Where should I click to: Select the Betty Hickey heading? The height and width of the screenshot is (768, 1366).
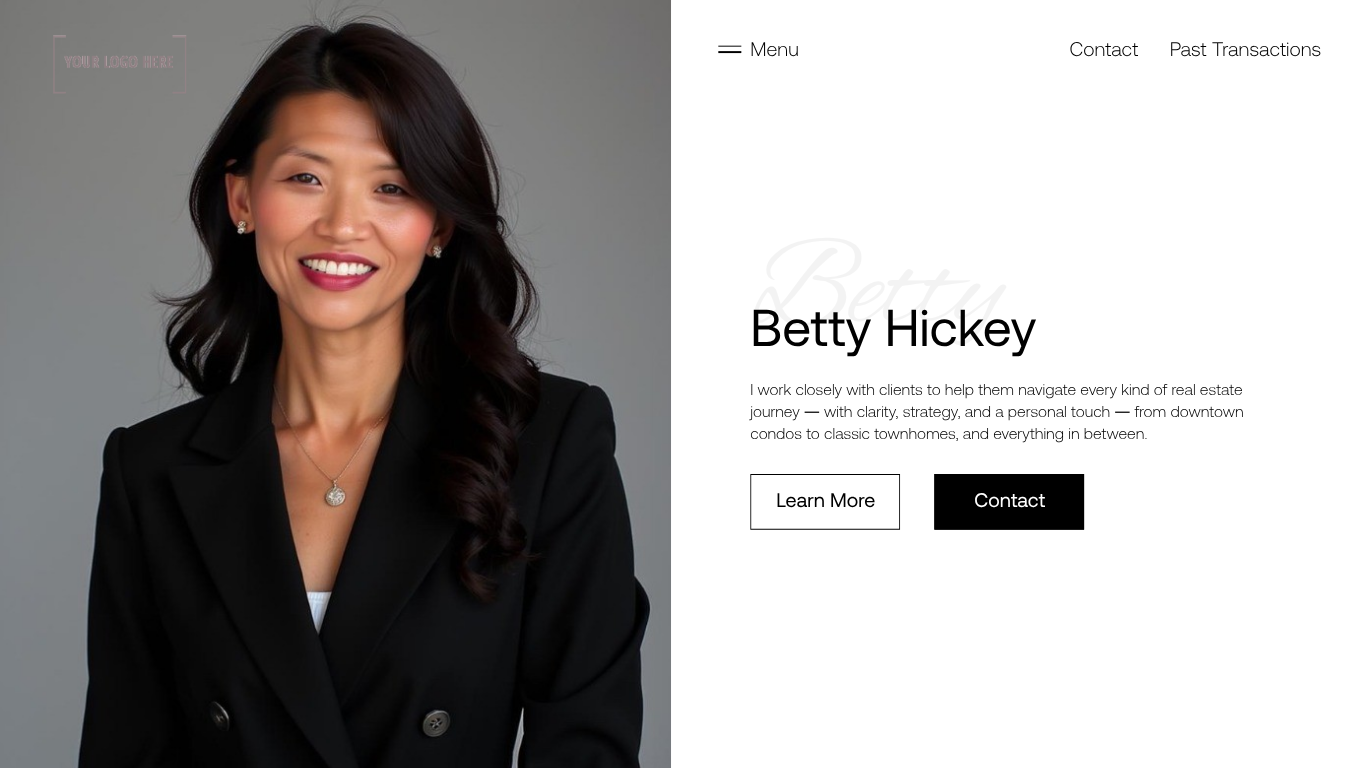[x=893, y=329]
